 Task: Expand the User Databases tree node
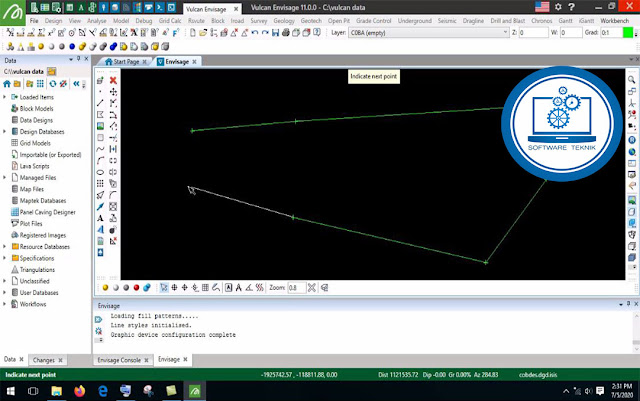coord(4,292)
